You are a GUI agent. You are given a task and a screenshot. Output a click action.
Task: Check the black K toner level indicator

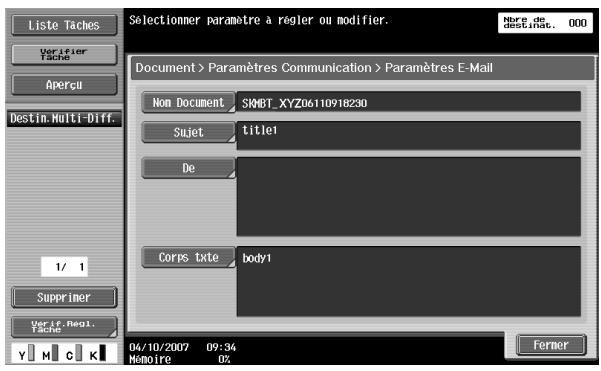(x=98, y=353)
